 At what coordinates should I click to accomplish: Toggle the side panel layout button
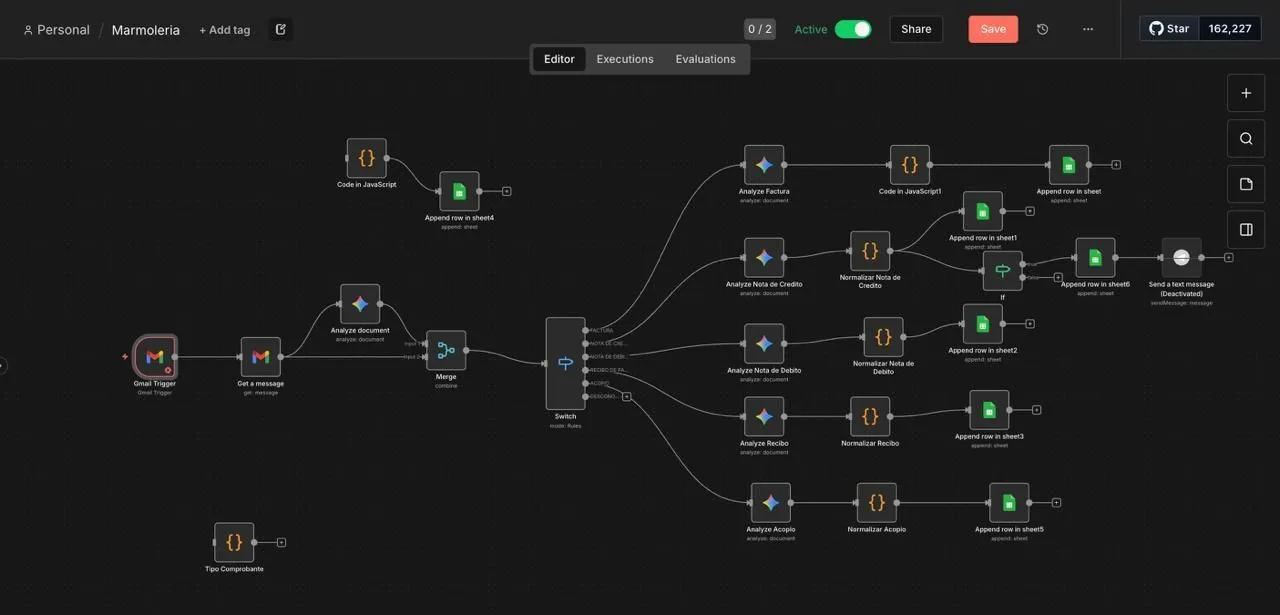tap(1246, 229)
